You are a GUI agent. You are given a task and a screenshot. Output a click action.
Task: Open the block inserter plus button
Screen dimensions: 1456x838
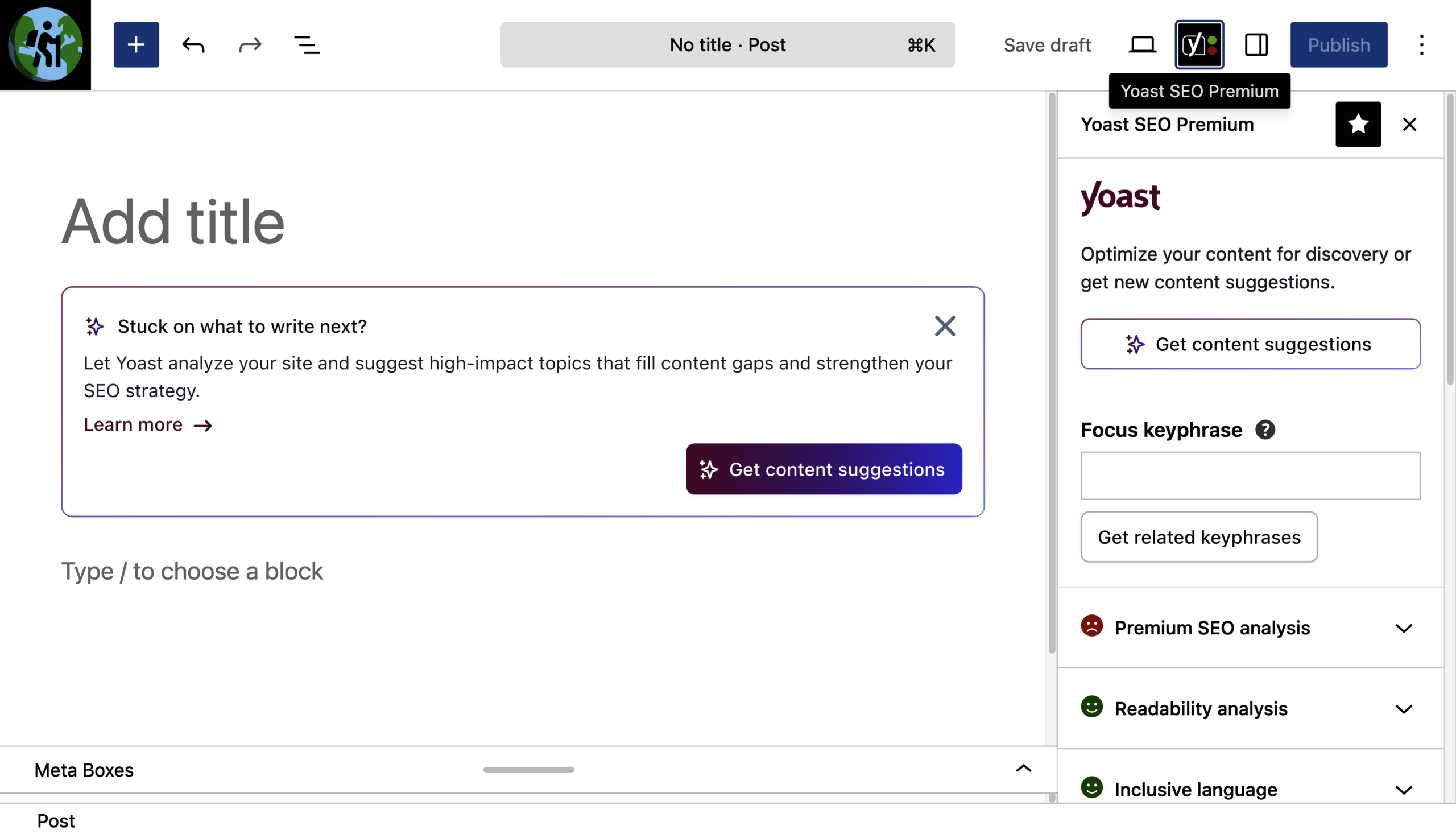[136, 45]
